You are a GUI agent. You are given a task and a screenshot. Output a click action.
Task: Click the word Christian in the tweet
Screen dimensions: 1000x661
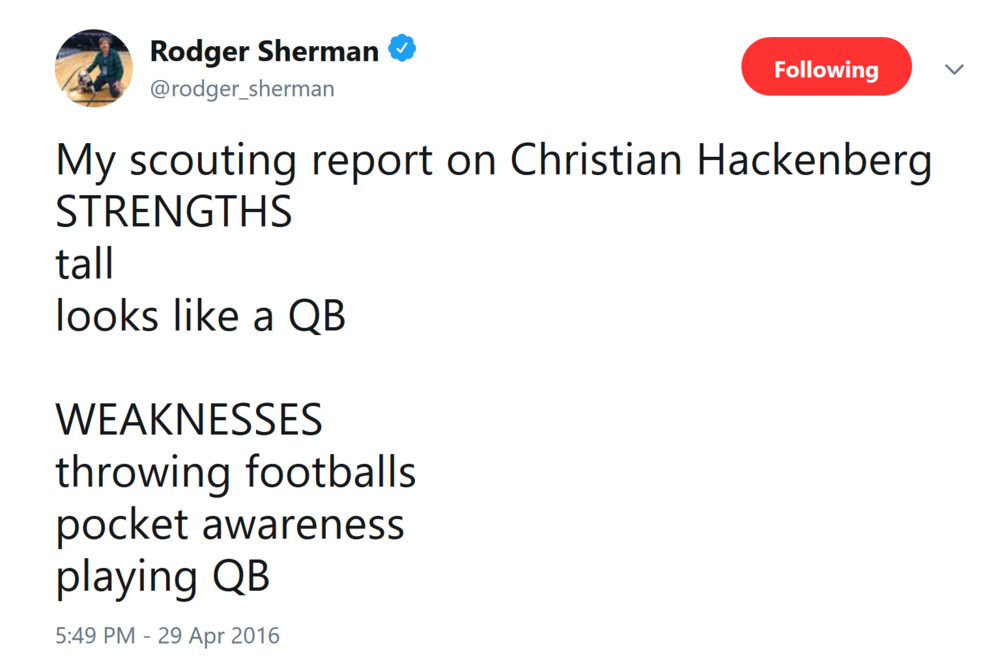[x=596, y=160]
